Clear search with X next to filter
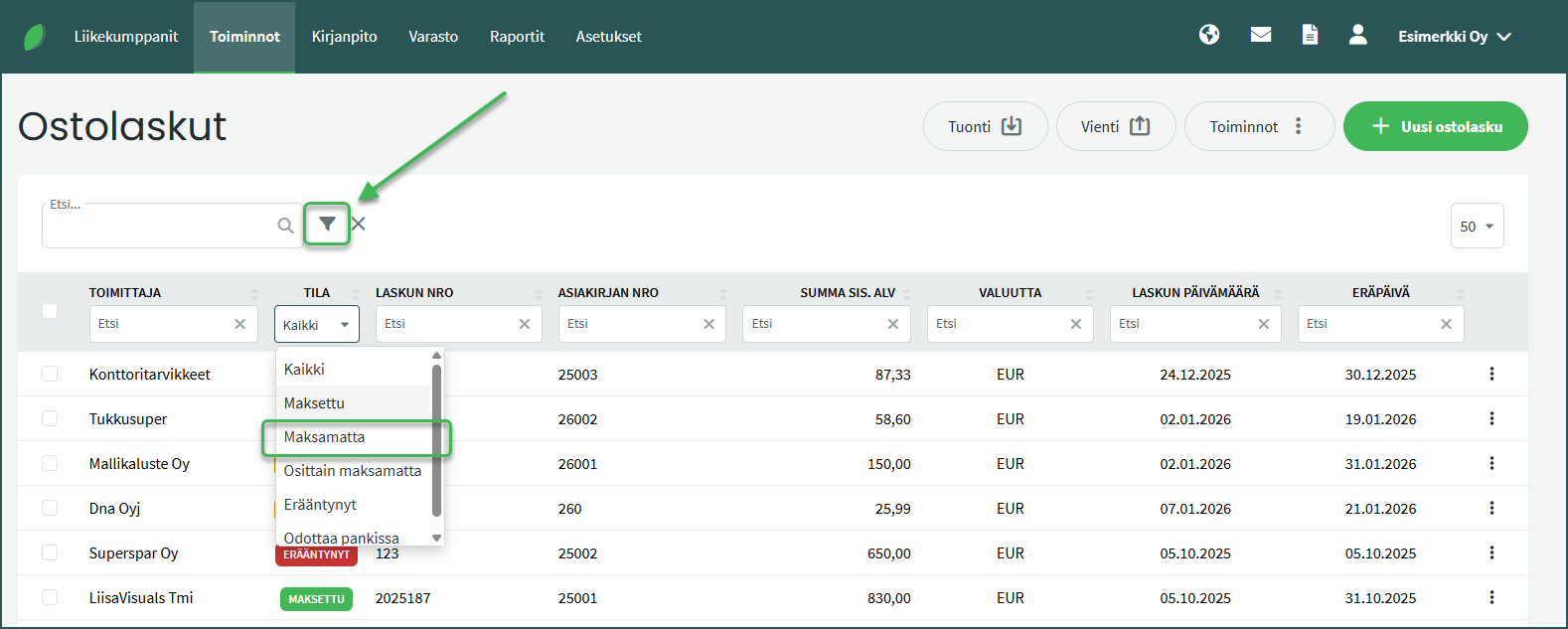Screen dimensions: 1568x629 point(359,225)
